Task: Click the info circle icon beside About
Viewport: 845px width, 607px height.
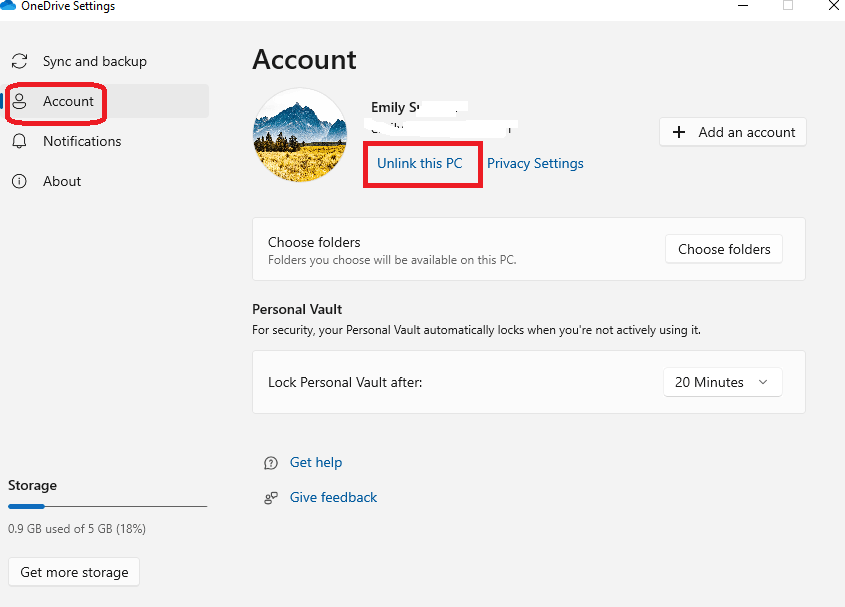Action: click(x=19, y=181)
